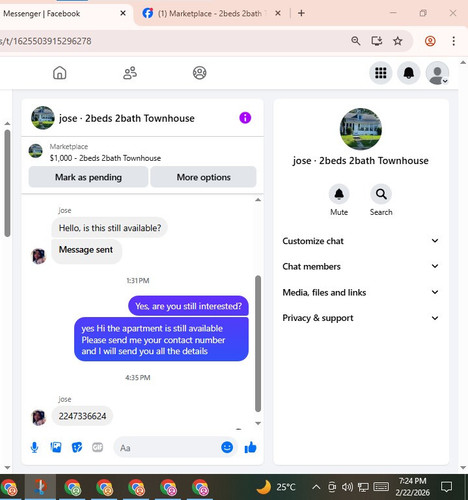This screenshot has height=500, width=468.
Task: Open the account profile picture menu
Action: (x=437, y=73)
